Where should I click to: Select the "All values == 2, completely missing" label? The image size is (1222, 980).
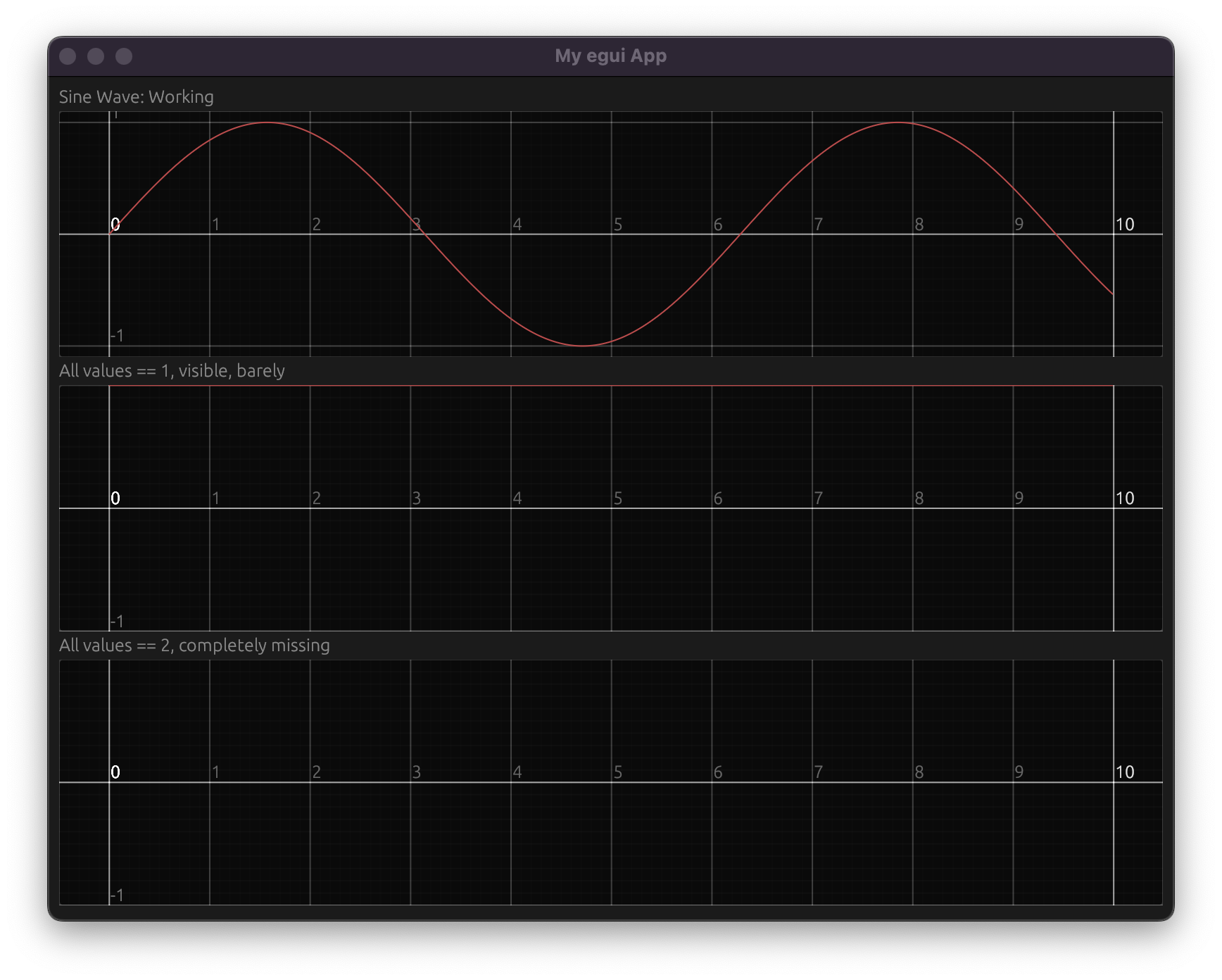pyautogui.click(x=195, y=646)
